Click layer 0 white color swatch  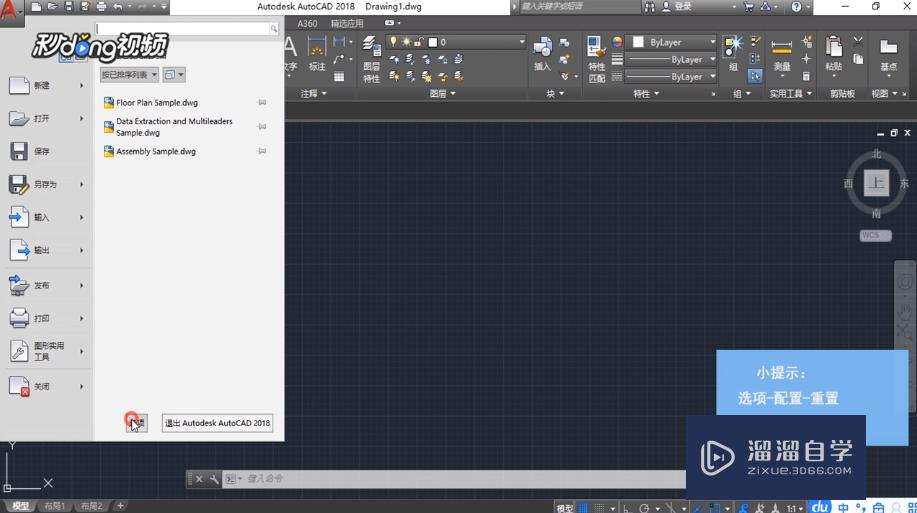click(433, 42)
